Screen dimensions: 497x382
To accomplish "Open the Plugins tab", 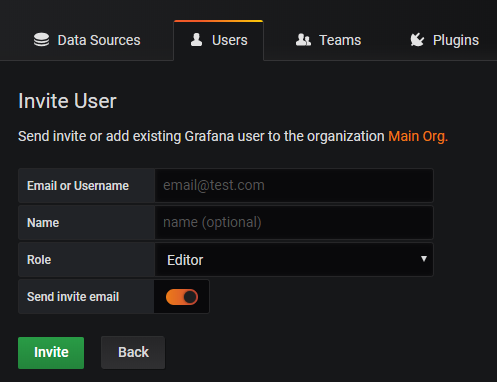I will point(444,40).
